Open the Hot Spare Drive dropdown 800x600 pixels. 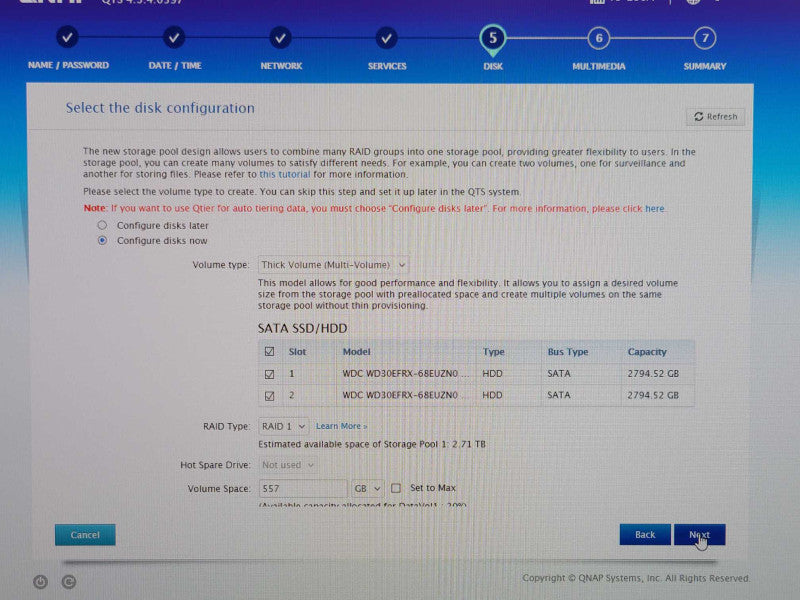[x=288, y=465]
